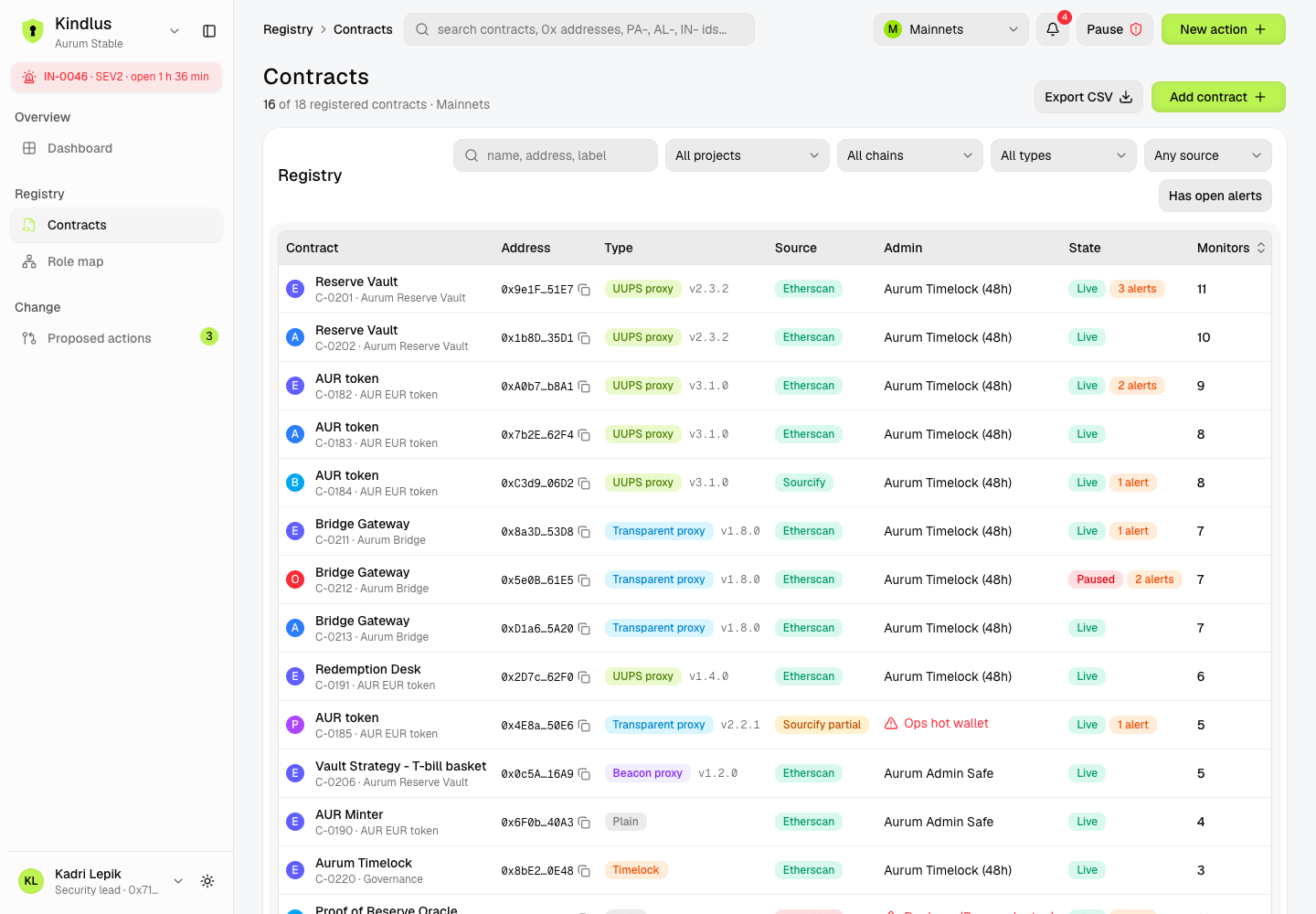Click the 3 alerts badge on Reserve Vault
Screen dimensions: 1316x914
coord(1137,289)
